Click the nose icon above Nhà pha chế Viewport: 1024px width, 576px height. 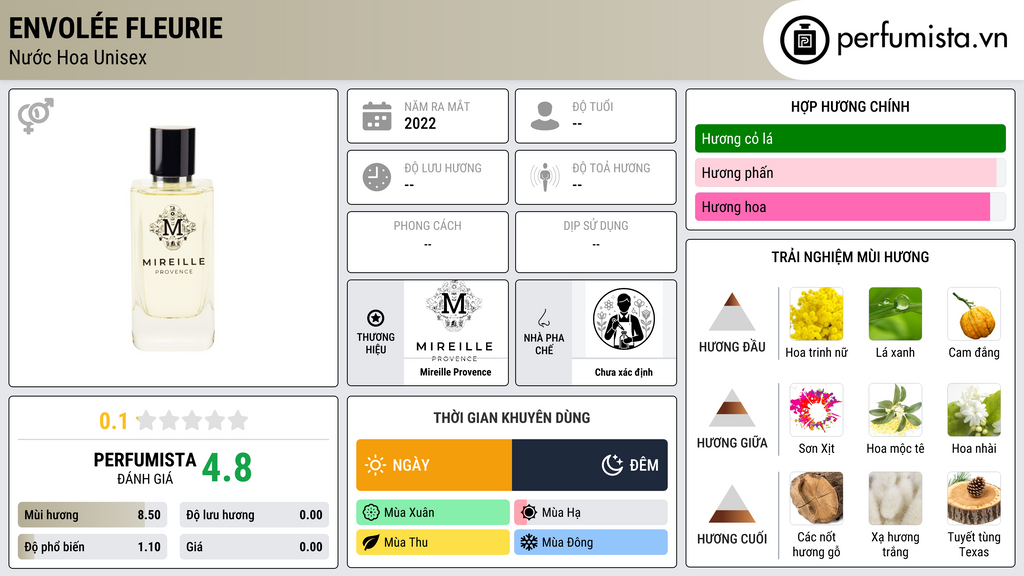click(x=543, y=318)
